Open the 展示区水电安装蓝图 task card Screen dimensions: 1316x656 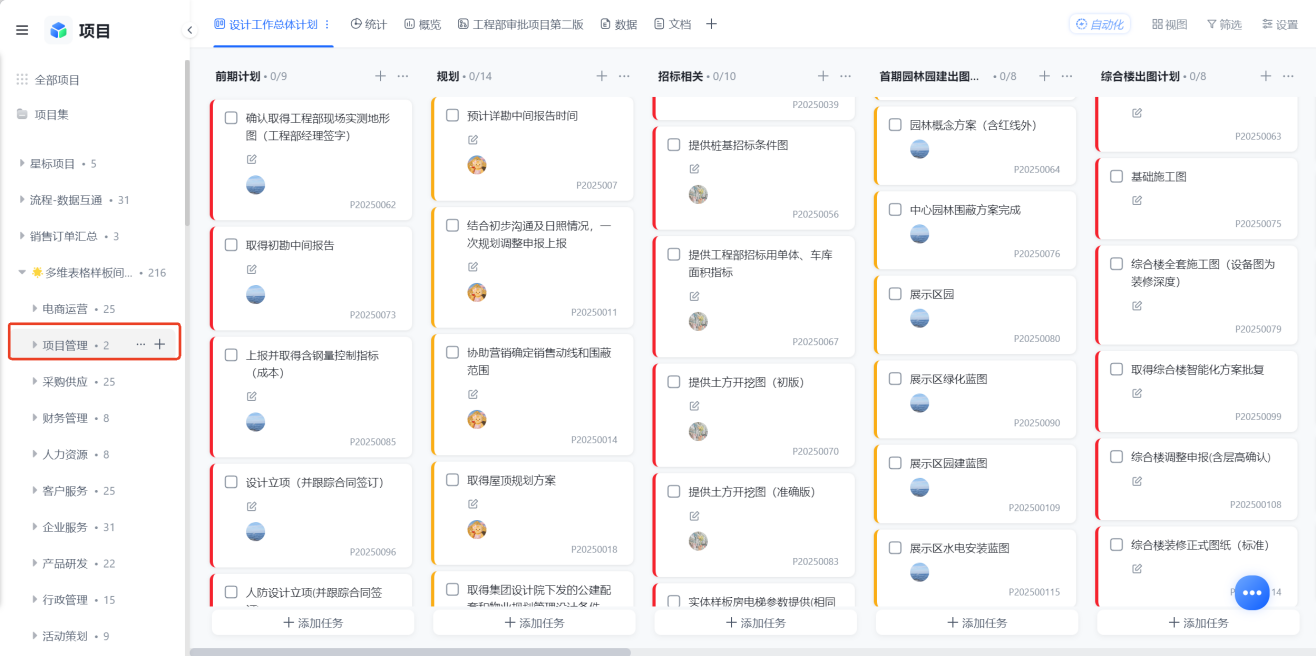(975, 569)
